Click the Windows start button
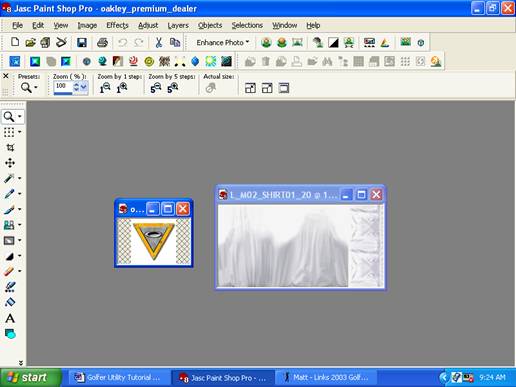The width and height of the screenshot is (516, 387). (x=31, y=378)
